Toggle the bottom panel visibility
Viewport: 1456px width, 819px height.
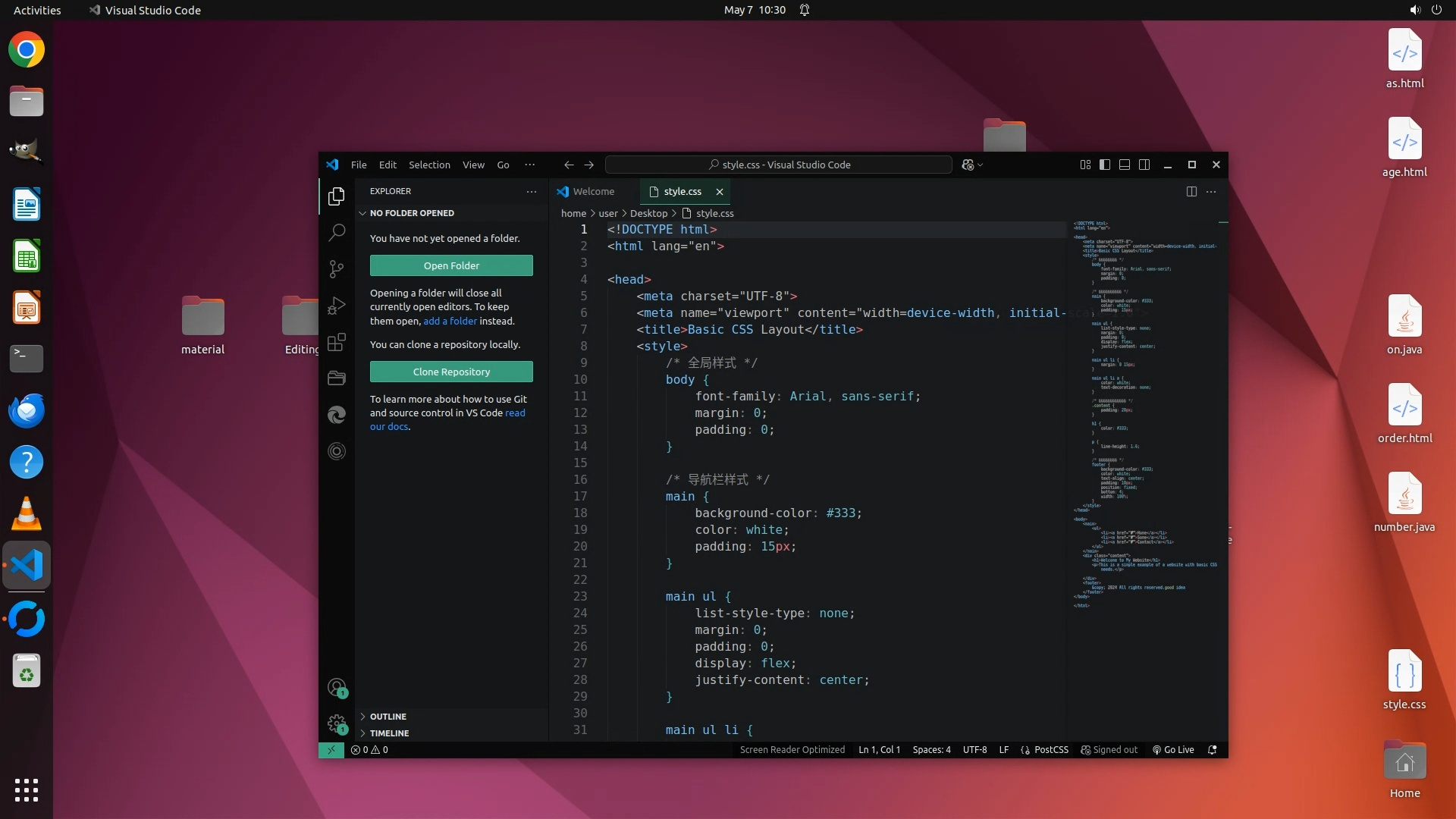pos(1125,165)
